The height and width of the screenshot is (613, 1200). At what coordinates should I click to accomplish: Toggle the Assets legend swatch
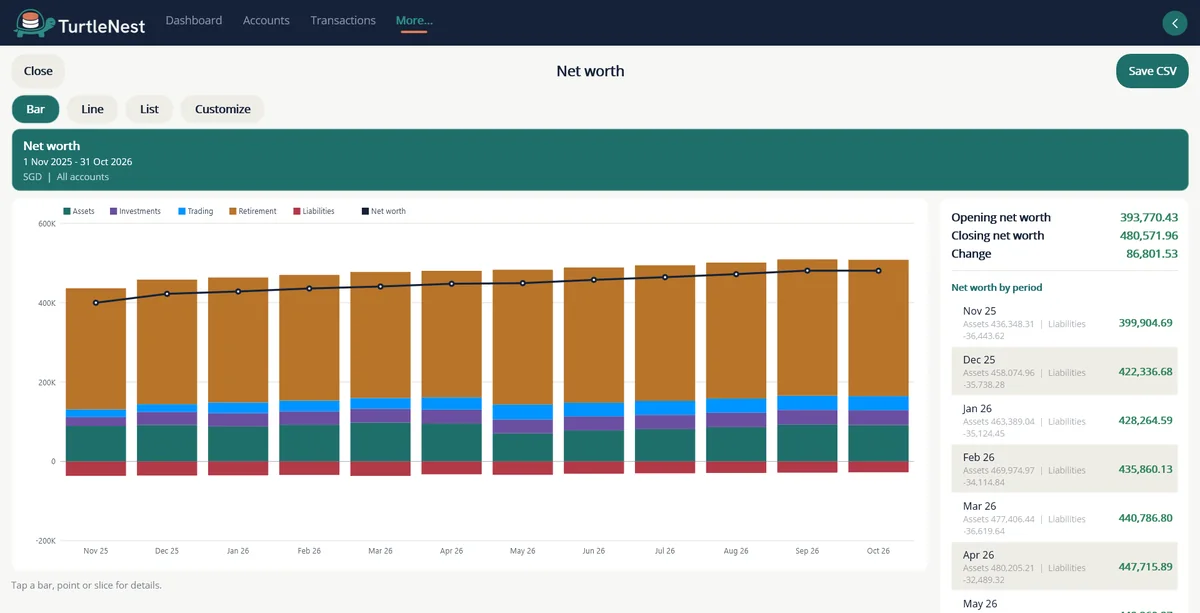click(66, 211)
